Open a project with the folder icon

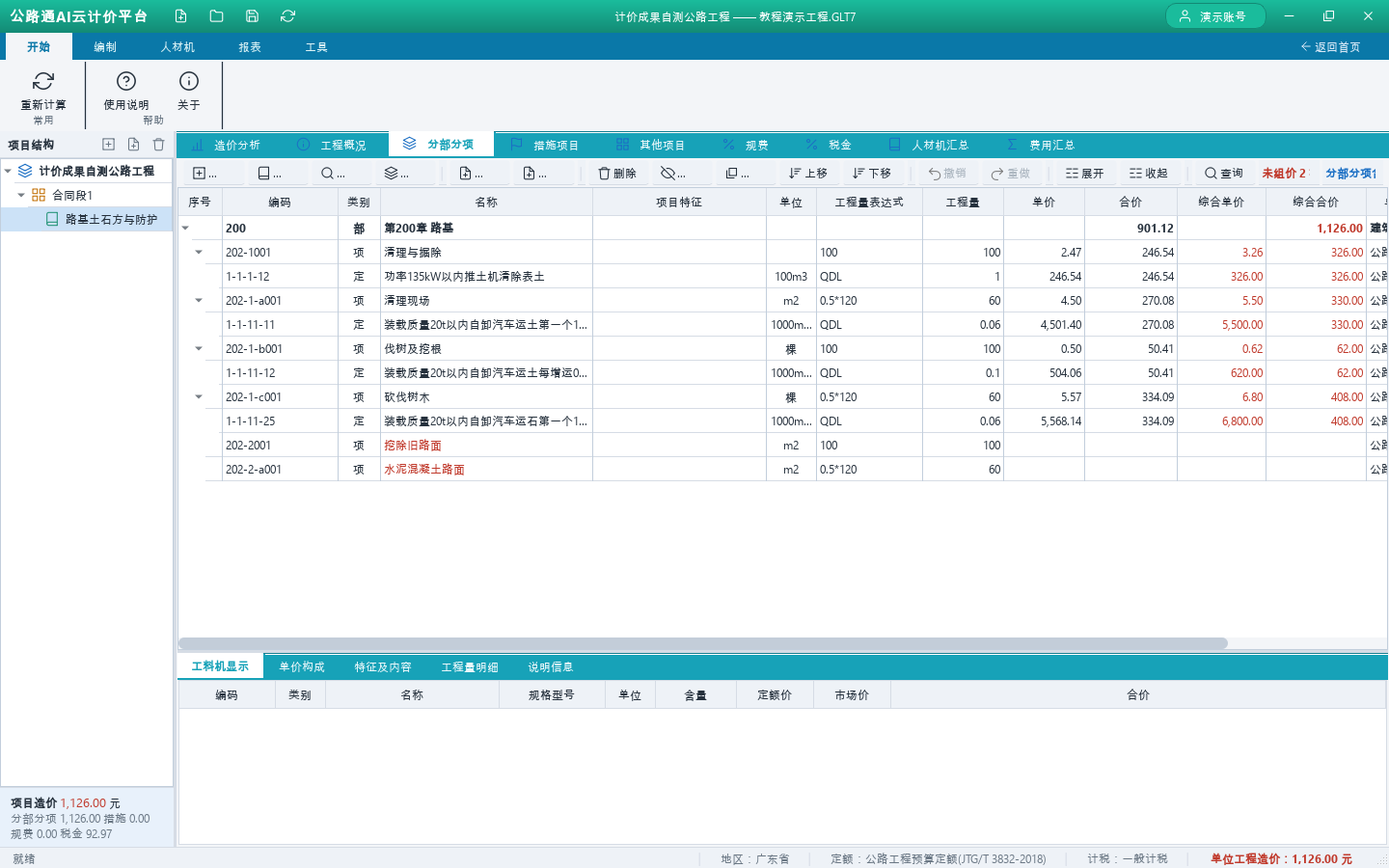[216, 16]
